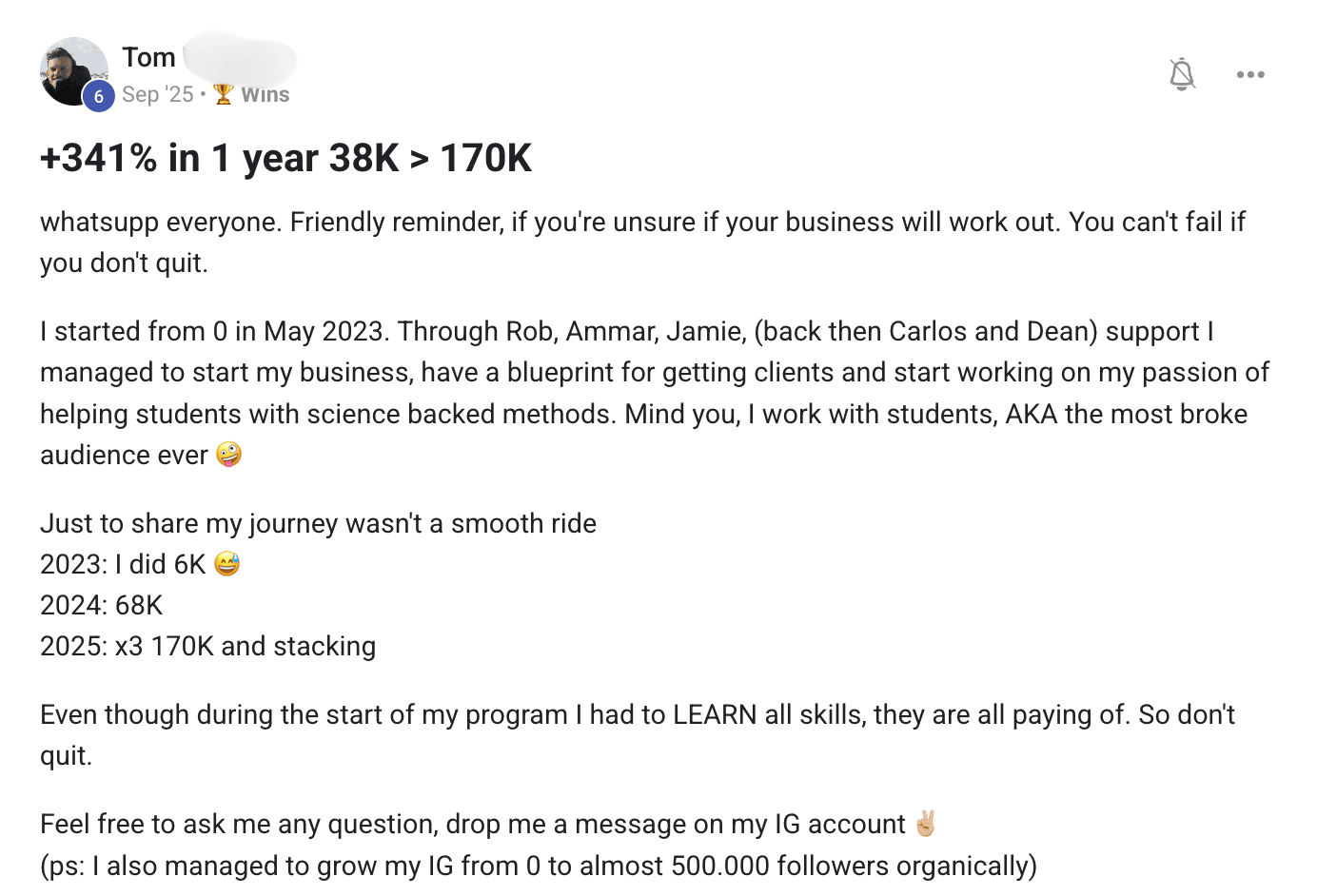Open author Tom's profile name link
This screenshot has width=1317, height=896.
(149, 57)
